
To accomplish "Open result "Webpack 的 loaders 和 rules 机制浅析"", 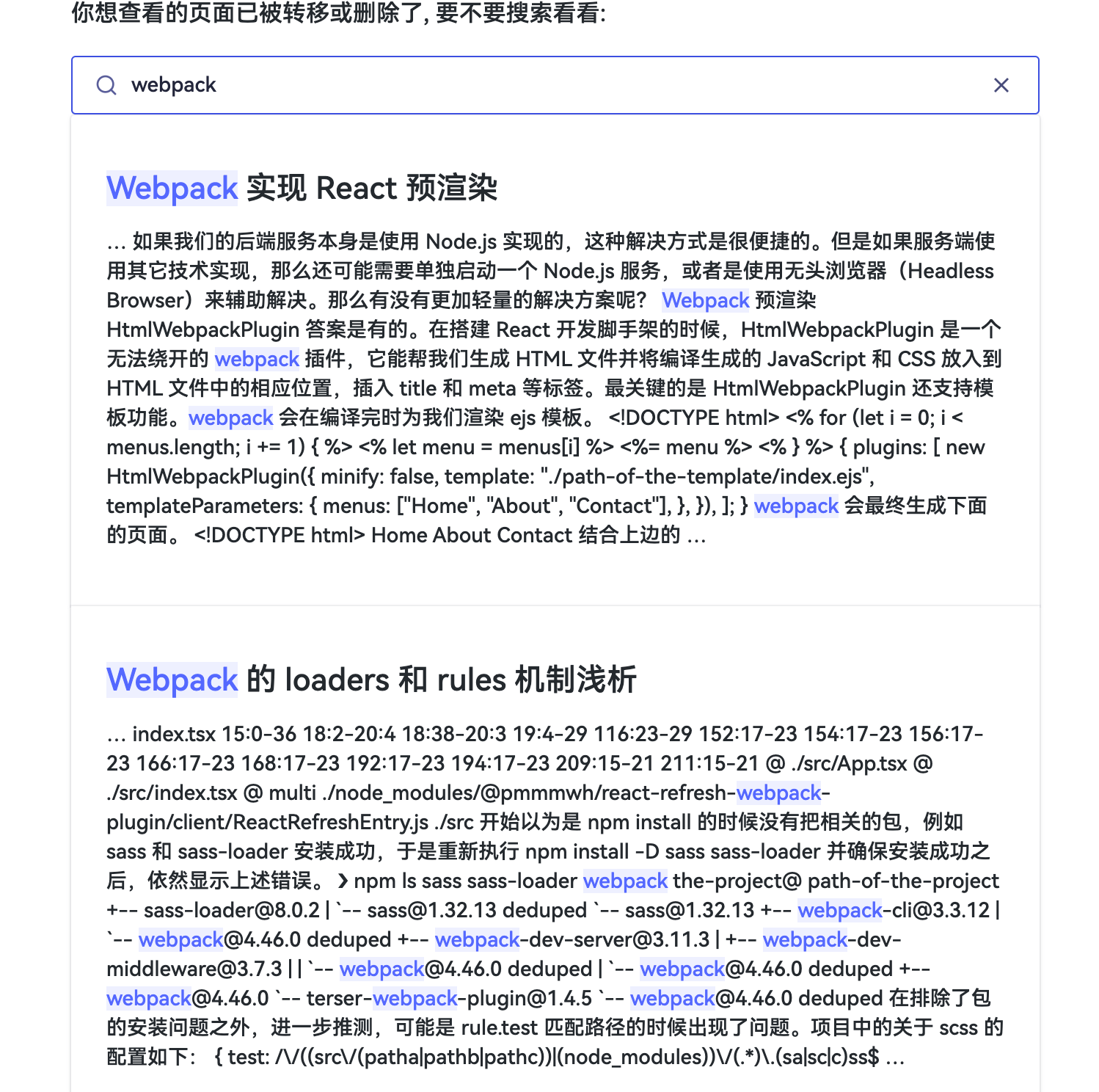I will point(371,680).
